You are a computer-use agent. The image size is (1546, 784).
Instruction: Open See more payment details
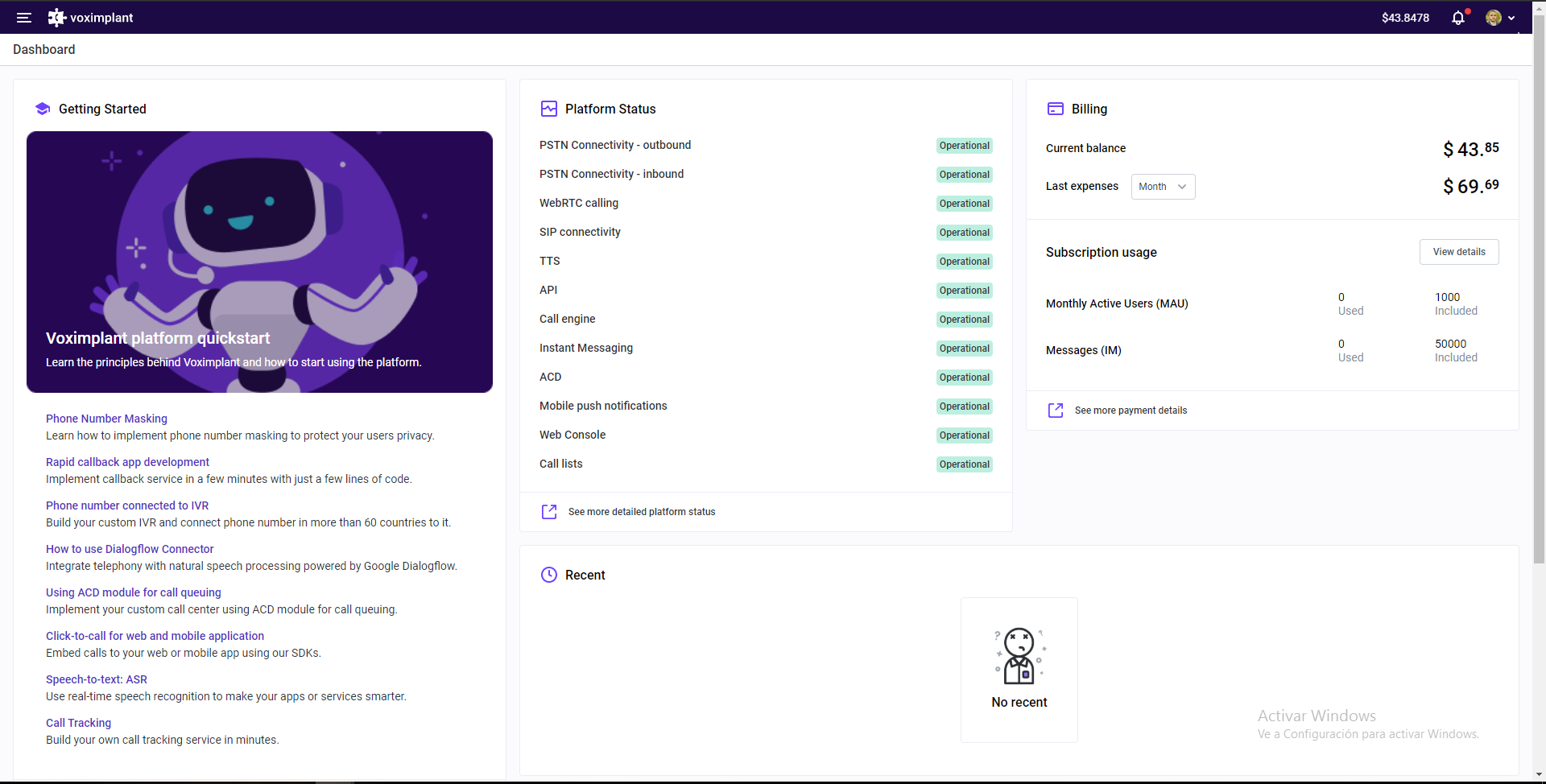click(x=1131, y=411)
